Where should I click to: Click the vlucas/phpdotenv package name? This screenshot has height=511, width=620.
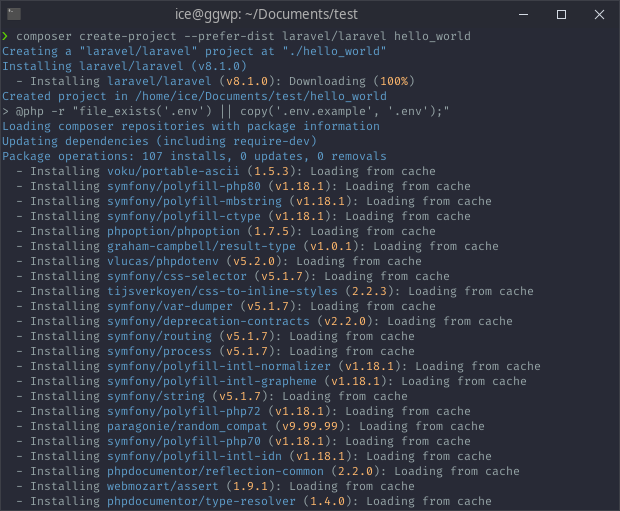pyautogui.click(x=163, y=261)
